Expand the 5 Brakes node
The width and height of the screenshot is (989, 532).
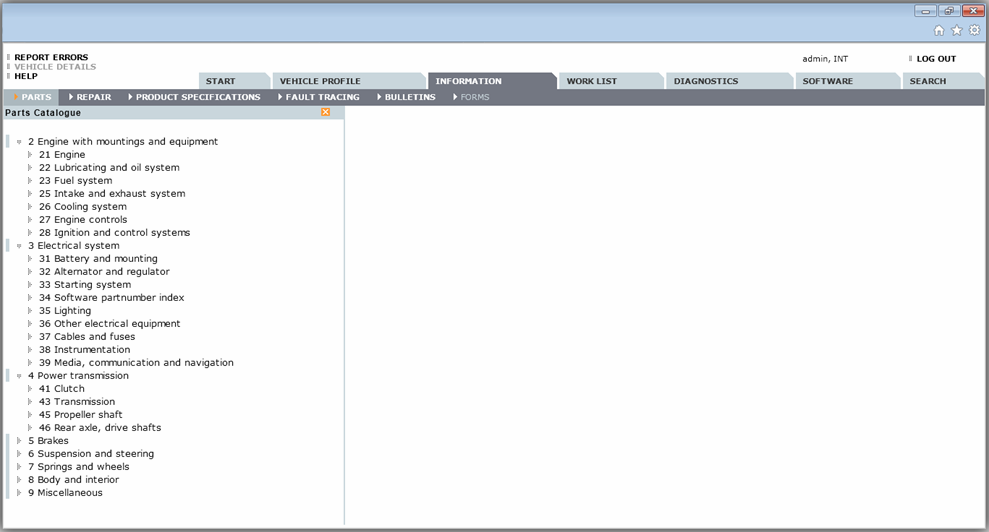click(x=19, y=440)
